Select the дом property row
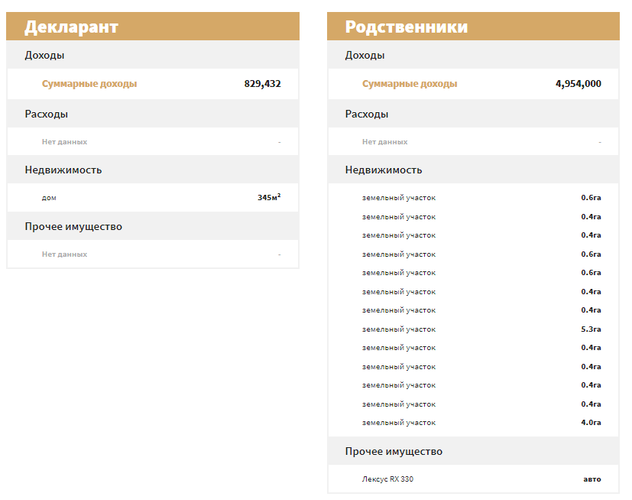 tap(49, 198)
